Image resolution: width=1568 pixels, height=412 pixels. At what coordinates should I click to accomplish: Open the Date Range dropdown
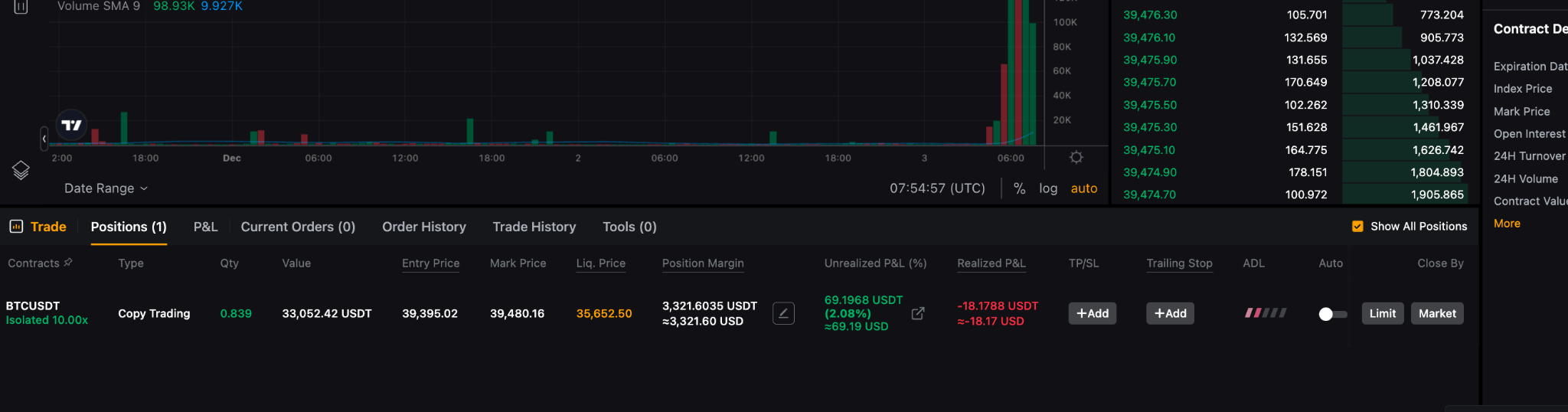coord(106,188)
